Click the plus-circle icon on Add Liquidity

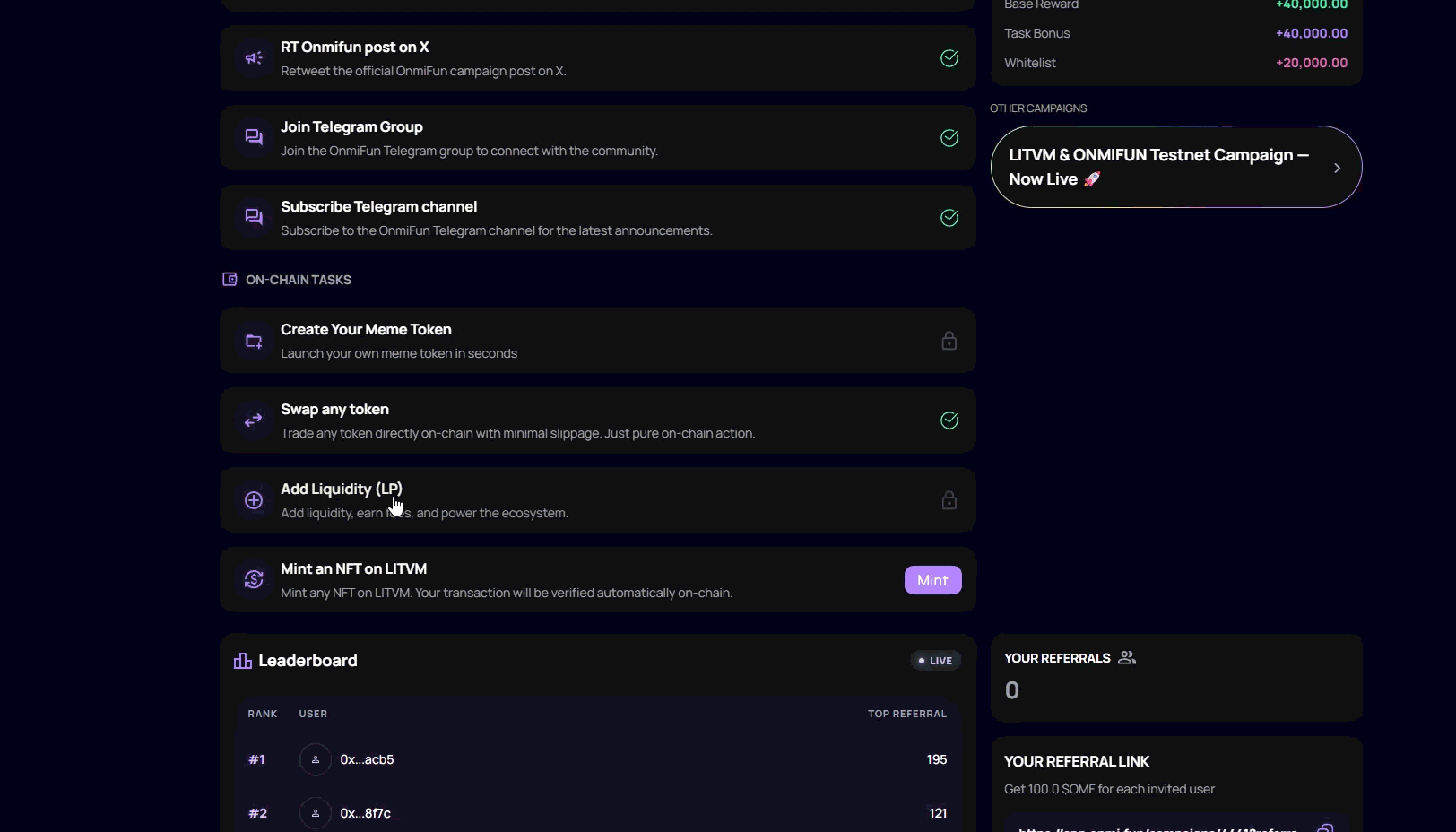point(254,500)
